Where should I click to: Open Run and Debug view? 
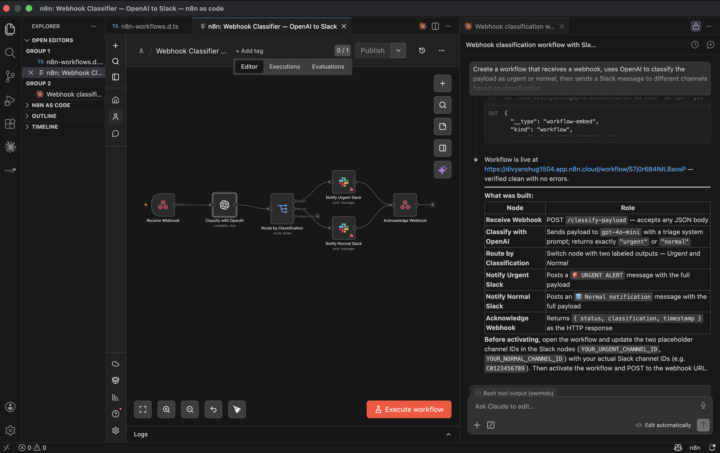(x=10, y=100)
